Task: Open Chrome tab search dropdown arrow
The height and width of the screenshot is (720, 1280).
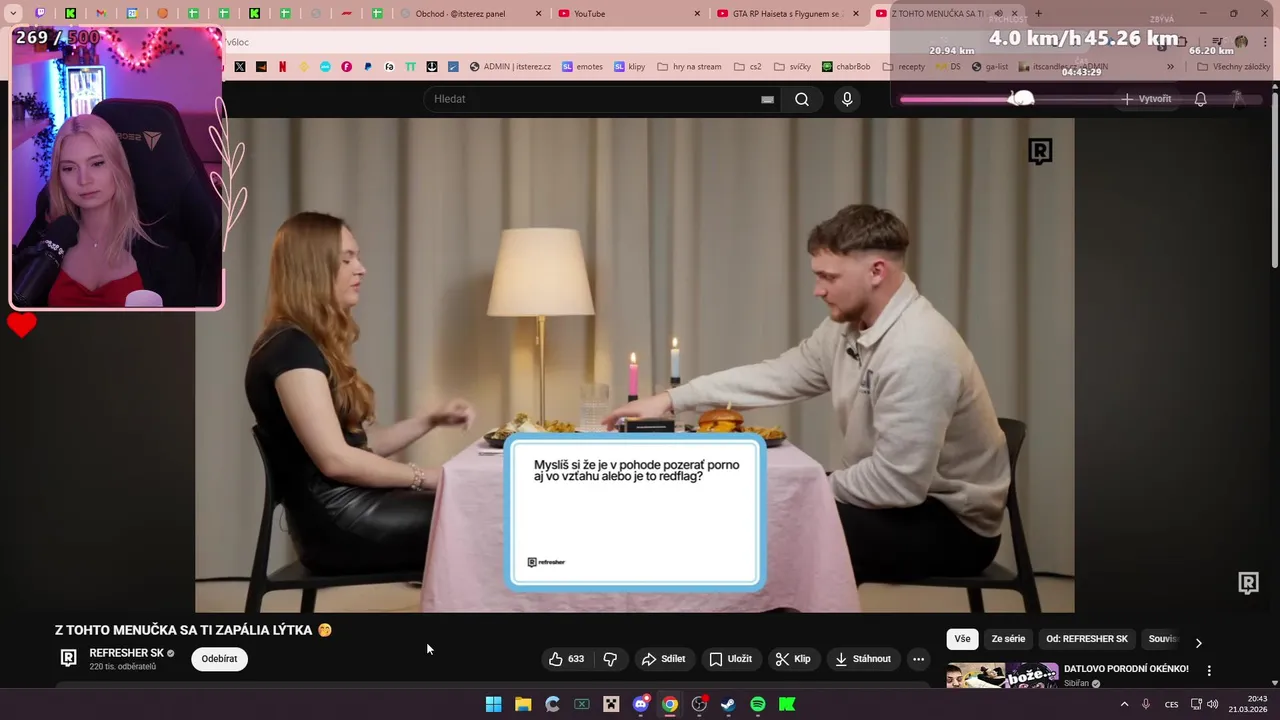Action: pyautogui.click(x=13, y=13)
